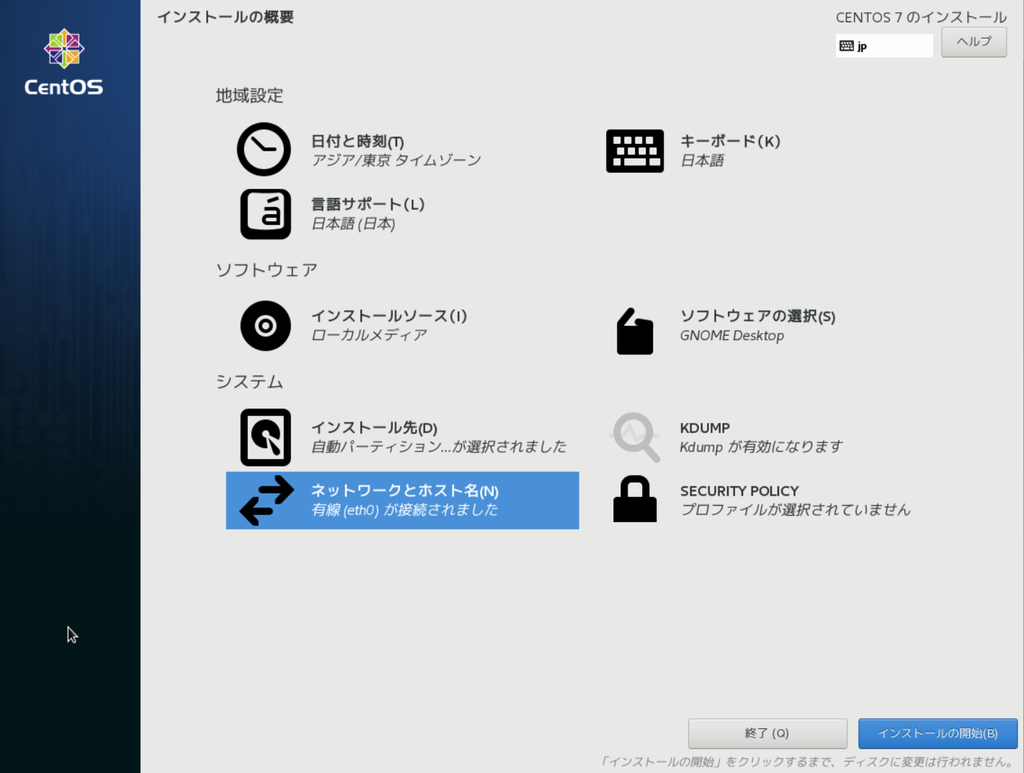Open インストール先(D) settings

pos(374,428)
